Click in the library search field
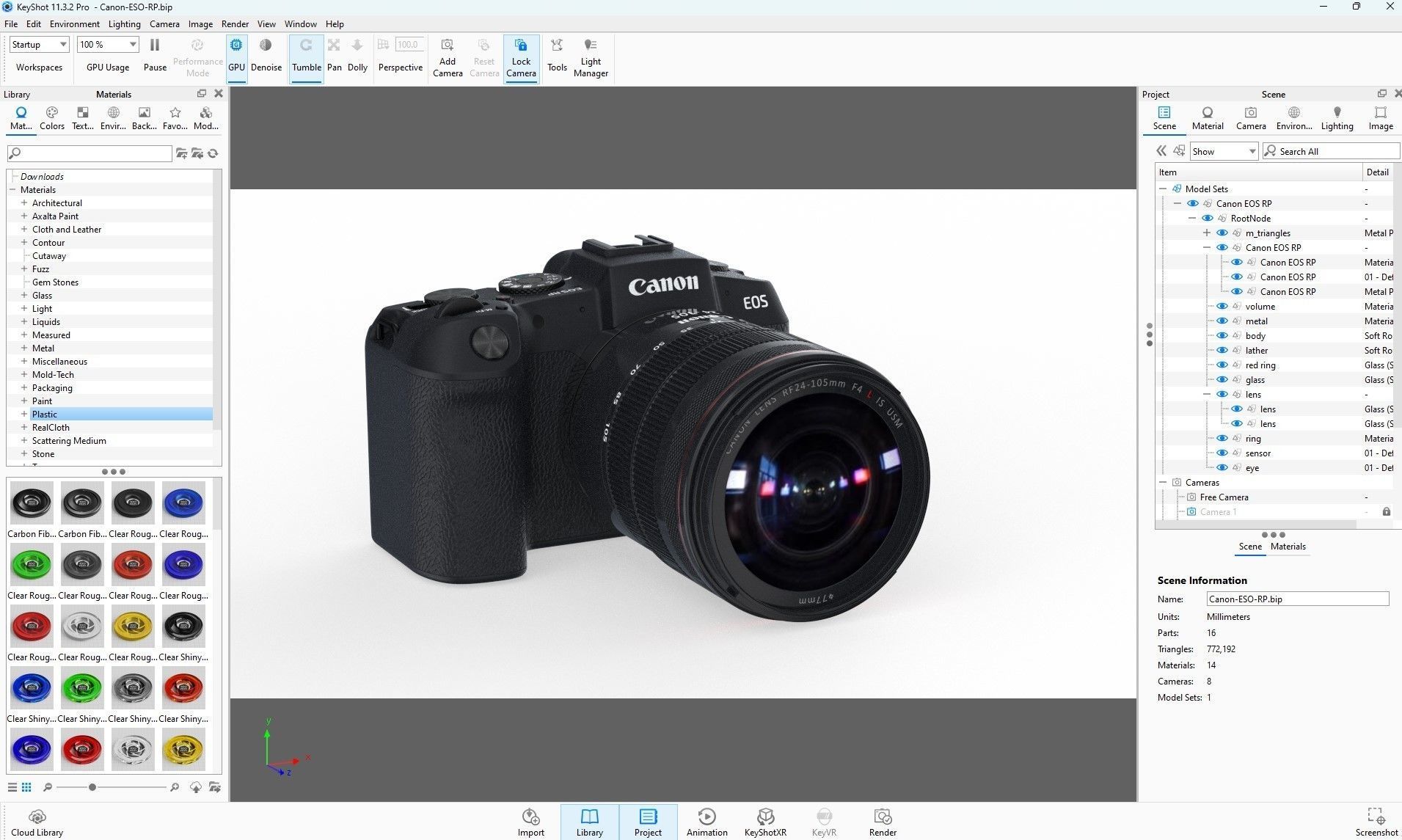This screenshot has height=840, width=1402. click(x=90, y=153)
